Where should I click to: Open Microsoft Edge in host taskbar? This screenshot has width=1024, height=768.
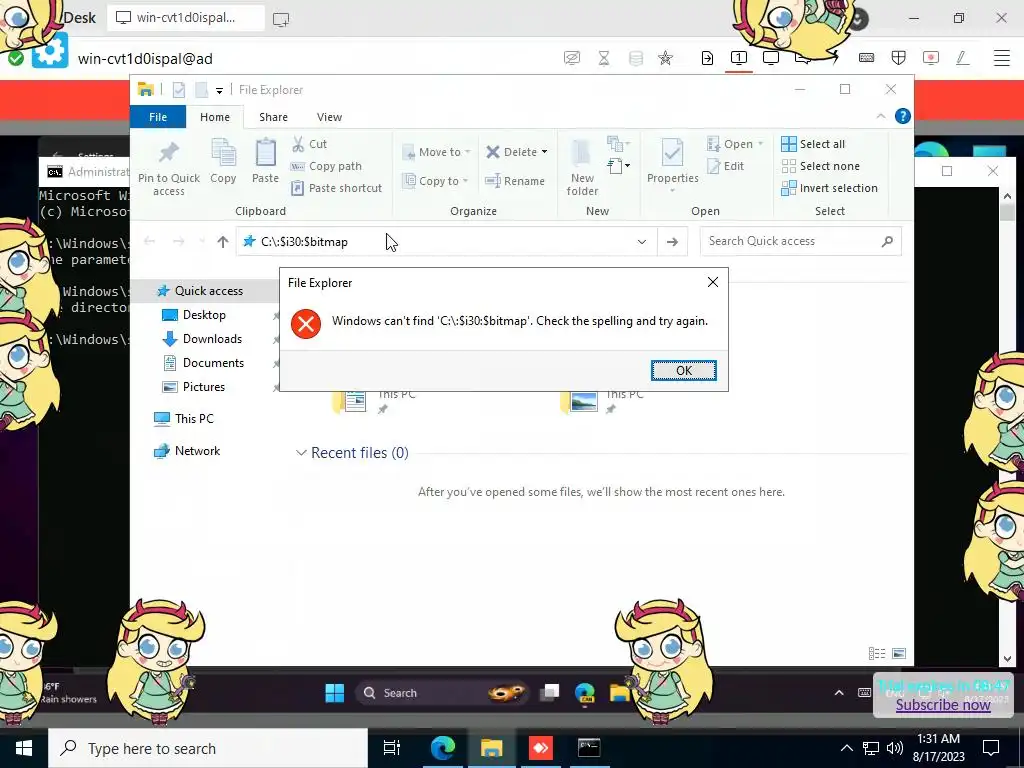coord(442,748)
